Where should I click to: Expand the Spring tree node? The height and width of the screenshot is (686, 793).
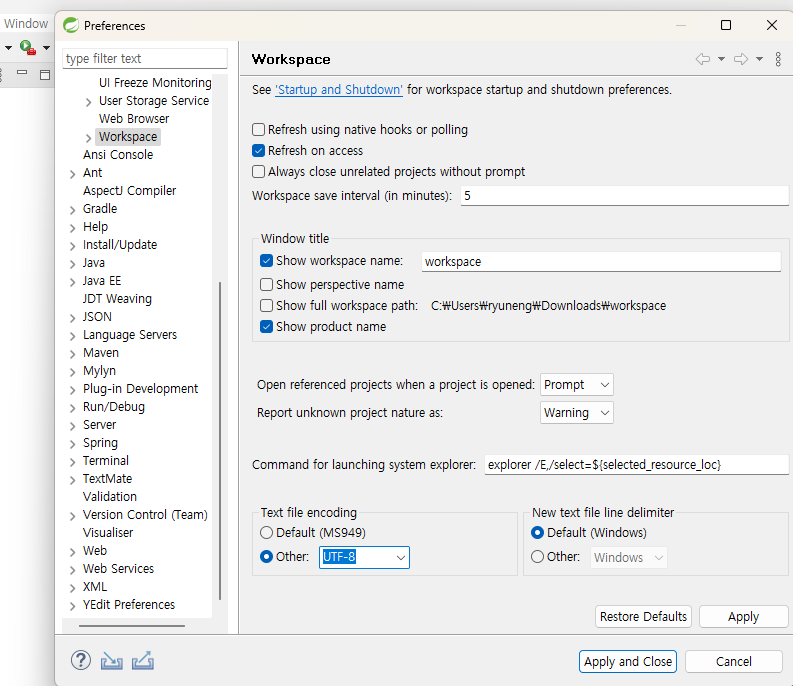pos(72,444)
